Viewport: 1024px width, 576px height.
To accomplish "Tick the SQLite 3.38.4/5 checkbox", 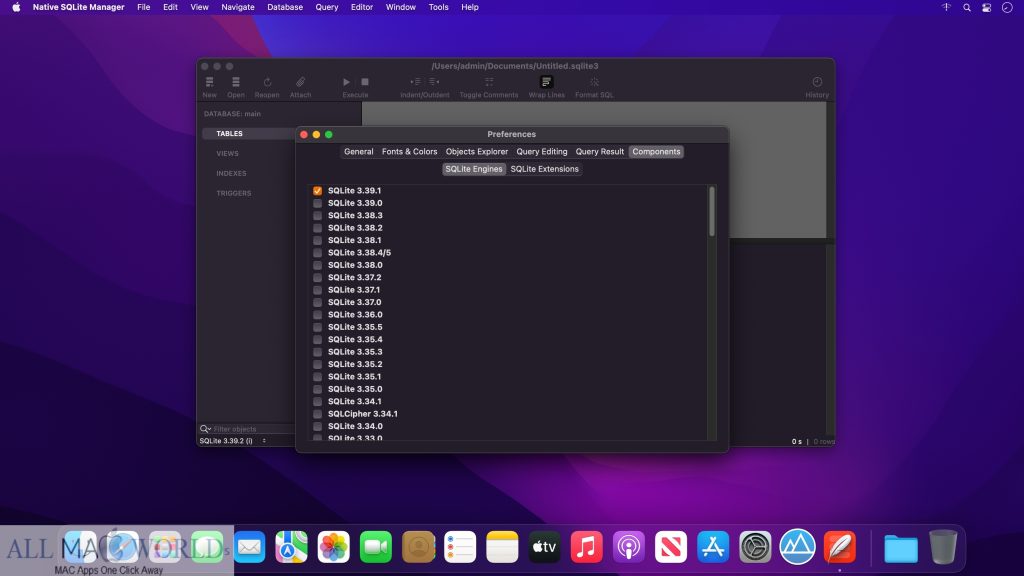I will pyautogui.click(x=317, y=253).
